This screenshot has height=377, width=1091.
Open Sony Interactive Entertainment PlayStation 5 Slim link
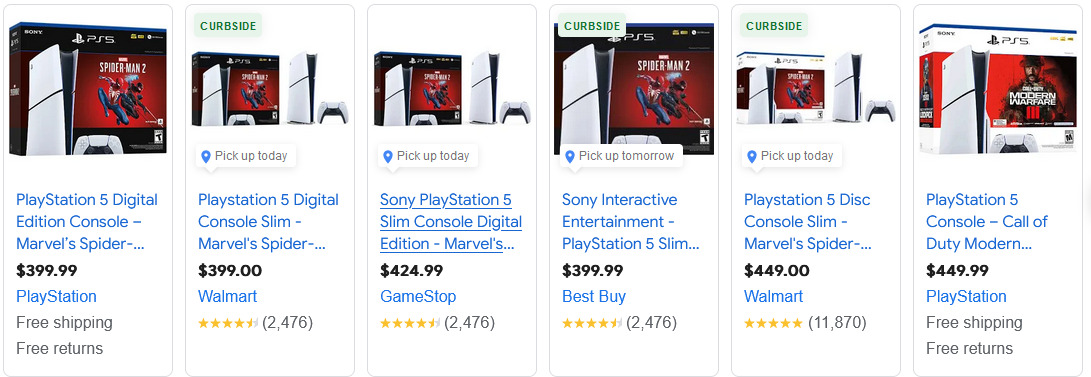631,222
